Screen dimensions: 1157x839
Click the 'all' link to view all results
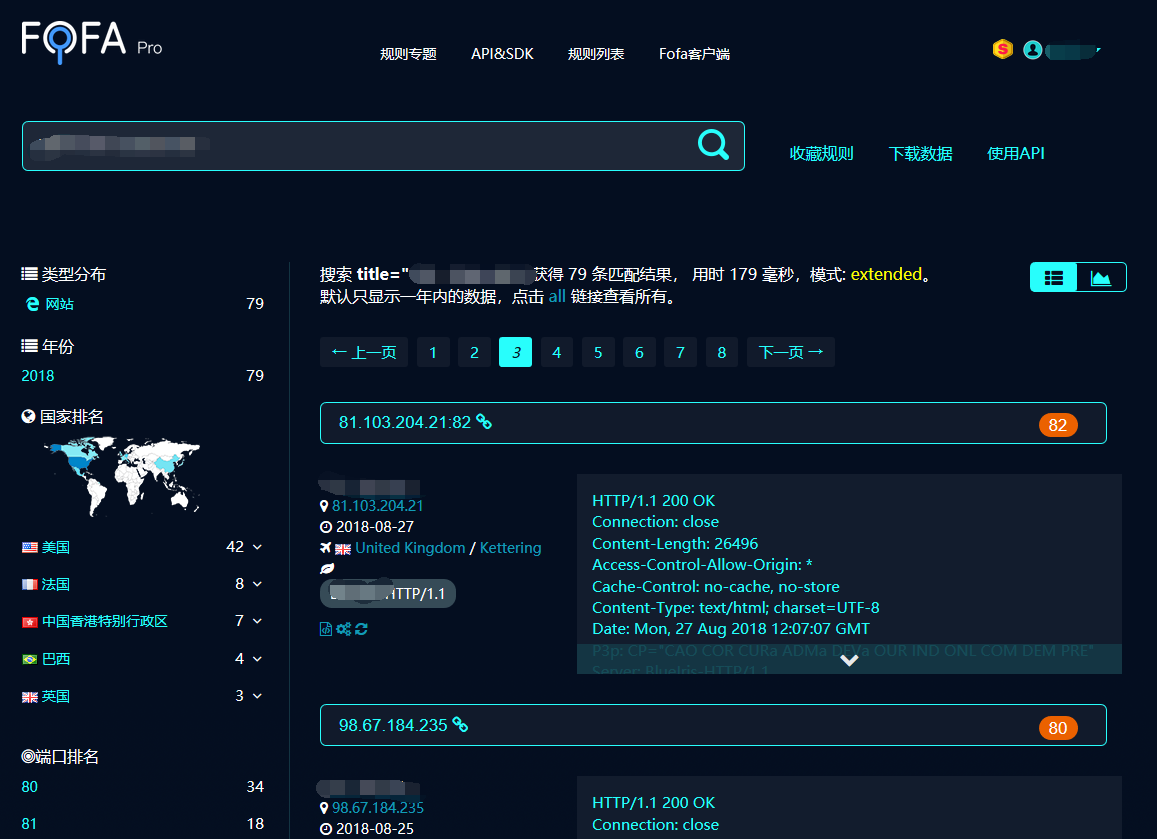click(557, 297)
